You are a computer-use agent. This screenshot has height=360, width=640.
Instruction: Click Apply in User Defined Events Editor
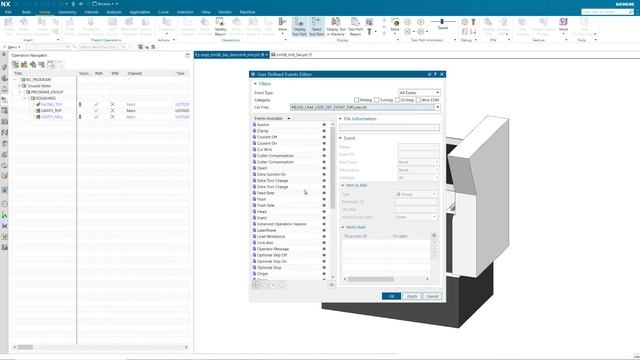coord(412,296)
